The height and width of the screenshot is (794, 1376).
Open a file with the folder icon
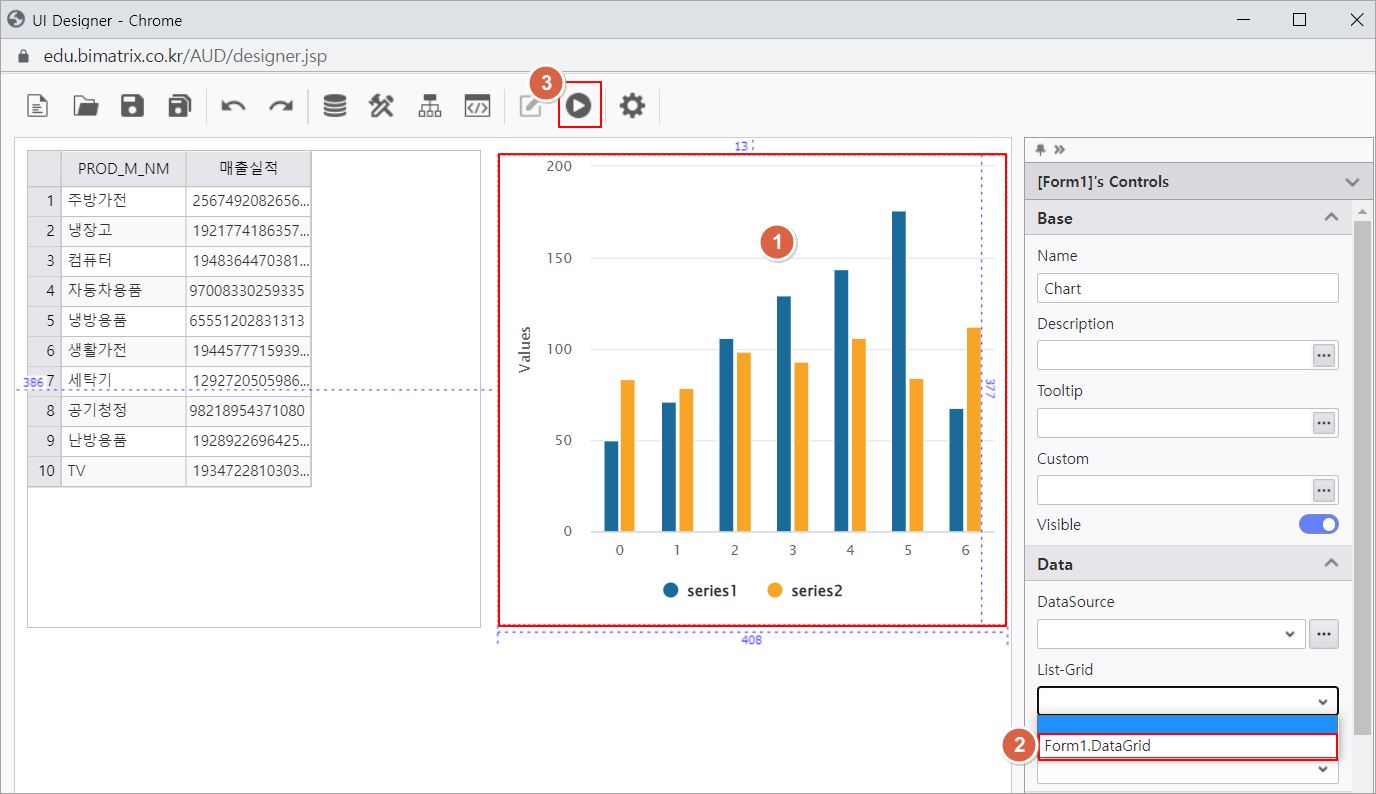(86, 106)
